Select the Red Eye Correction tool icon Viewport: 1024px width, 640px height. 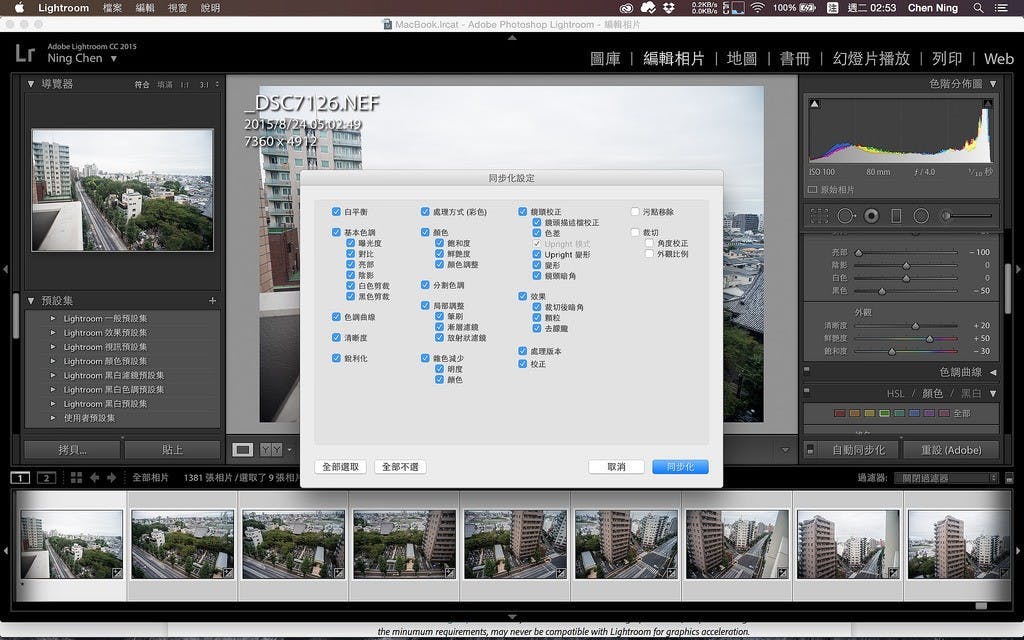pyautogui.click(x=871, y=216)
